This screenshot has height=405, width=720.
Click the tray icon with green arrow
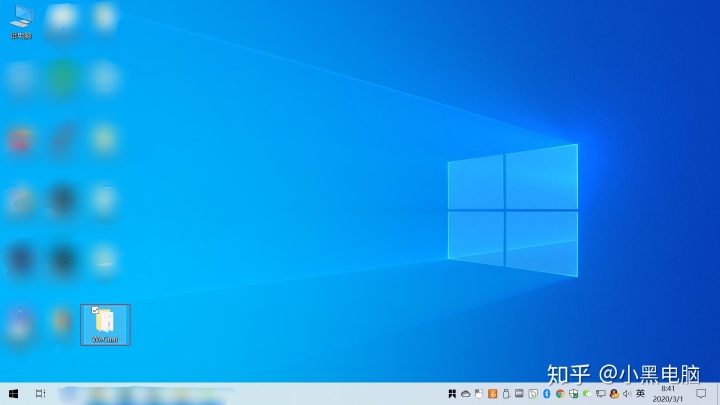tap(533, 394)
